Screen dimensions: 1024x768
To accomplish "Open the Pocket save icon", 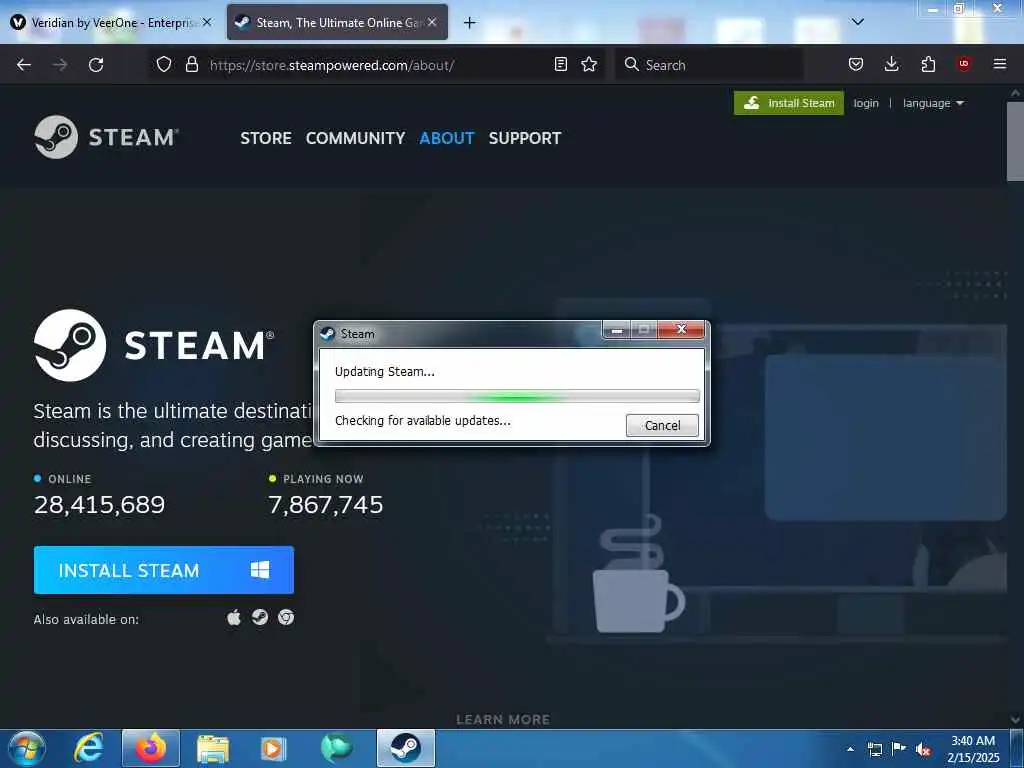I will (856, 64).
